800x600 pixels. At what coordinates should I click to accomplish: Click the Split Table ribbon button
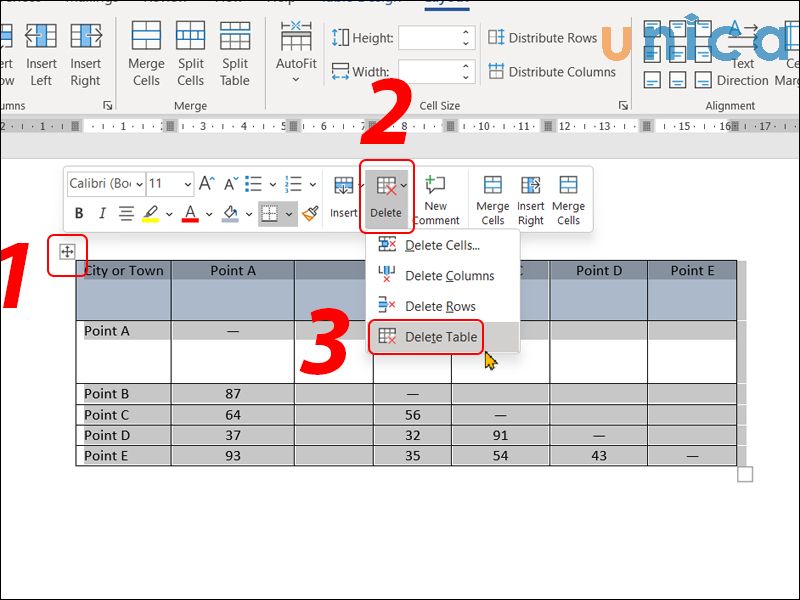235,54
